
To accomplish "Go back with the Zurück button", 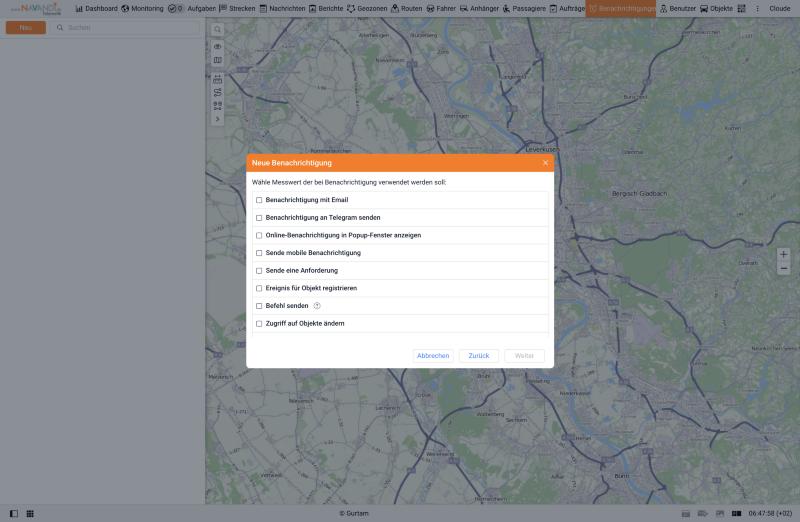I will click(479, 356).
